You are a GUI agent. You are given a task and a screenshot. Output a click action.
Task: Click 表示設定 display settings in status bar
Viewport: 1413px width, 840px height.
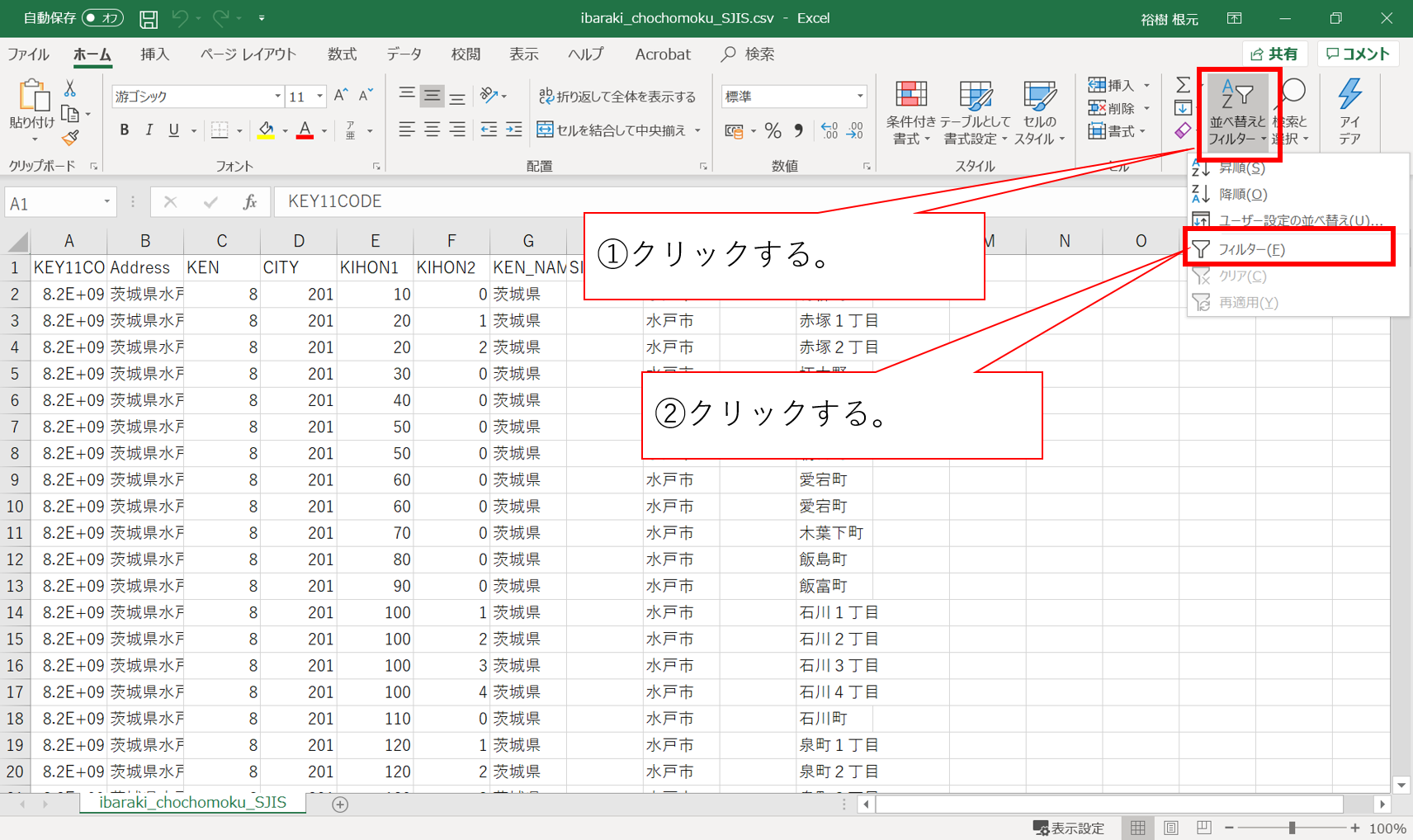[1069, 828]
